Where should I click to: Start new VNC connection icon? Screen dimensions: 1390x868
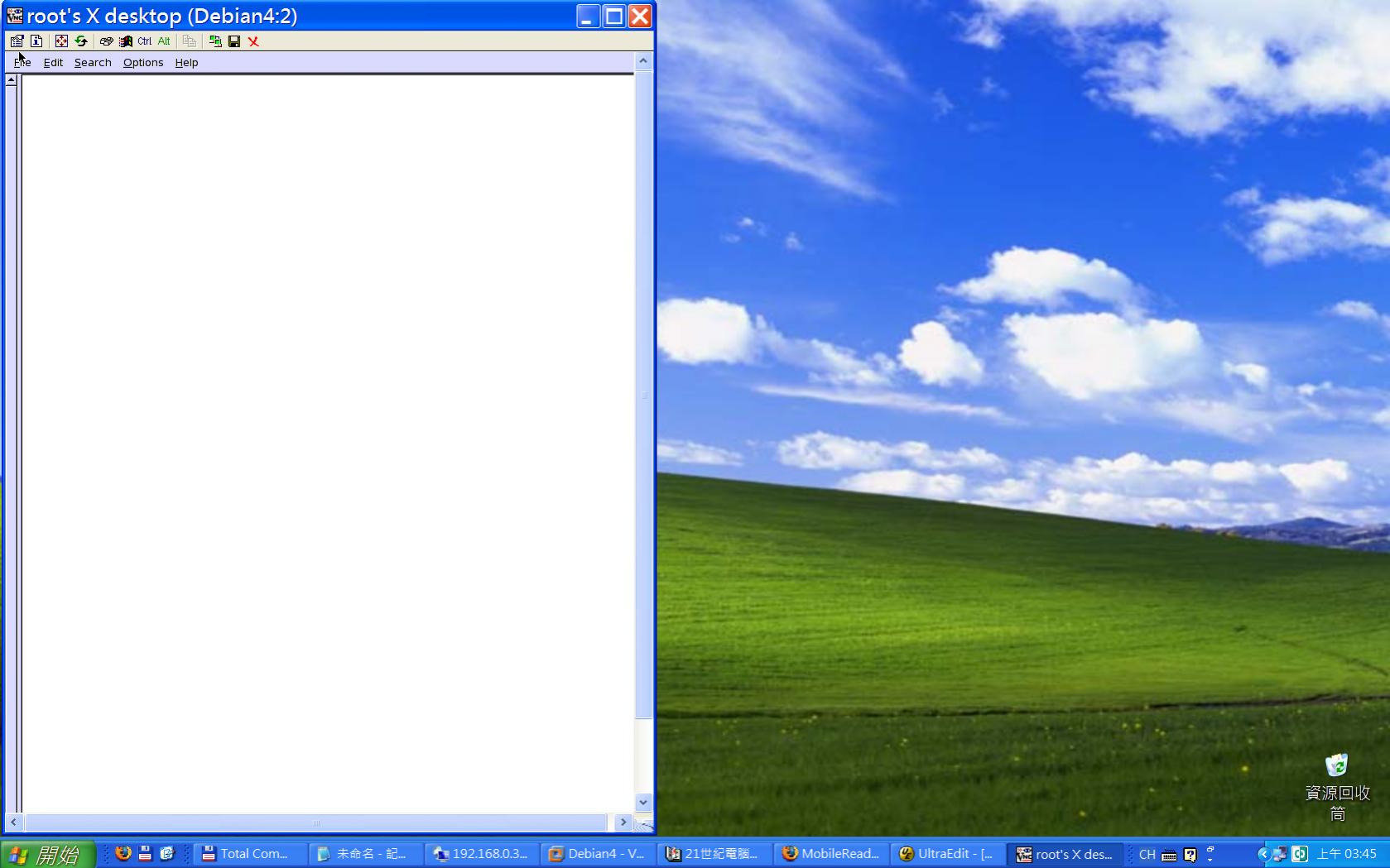[x=215, y=41]
